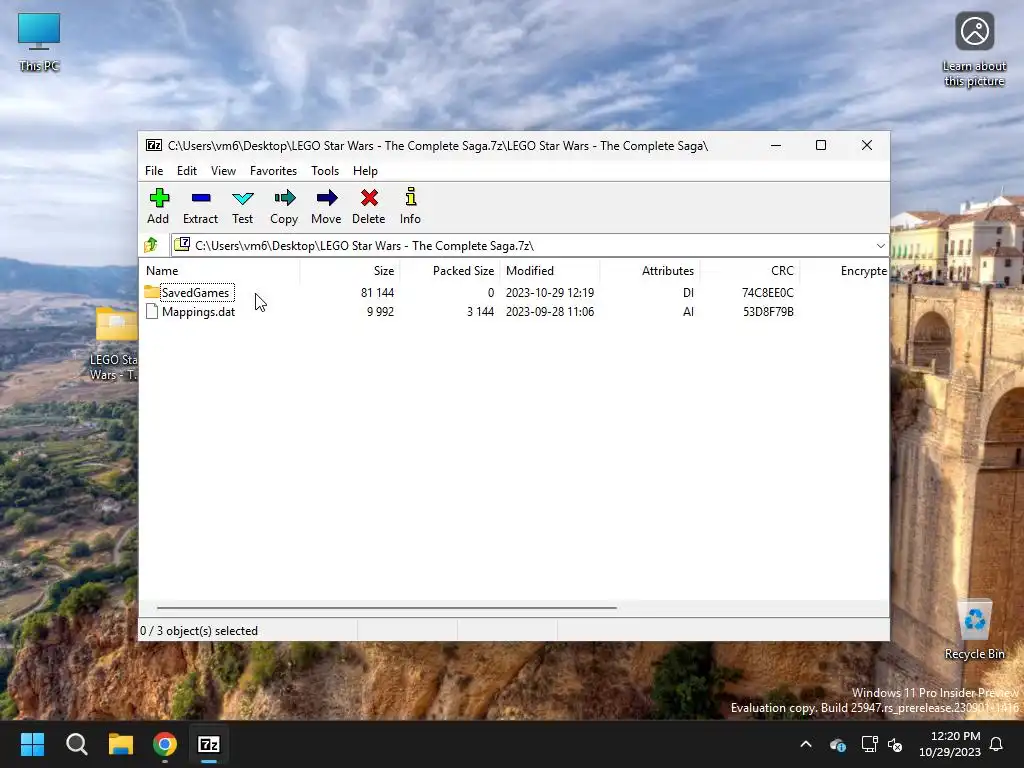Click the 2023-10-29 12:19 modified date

[550, 293]
